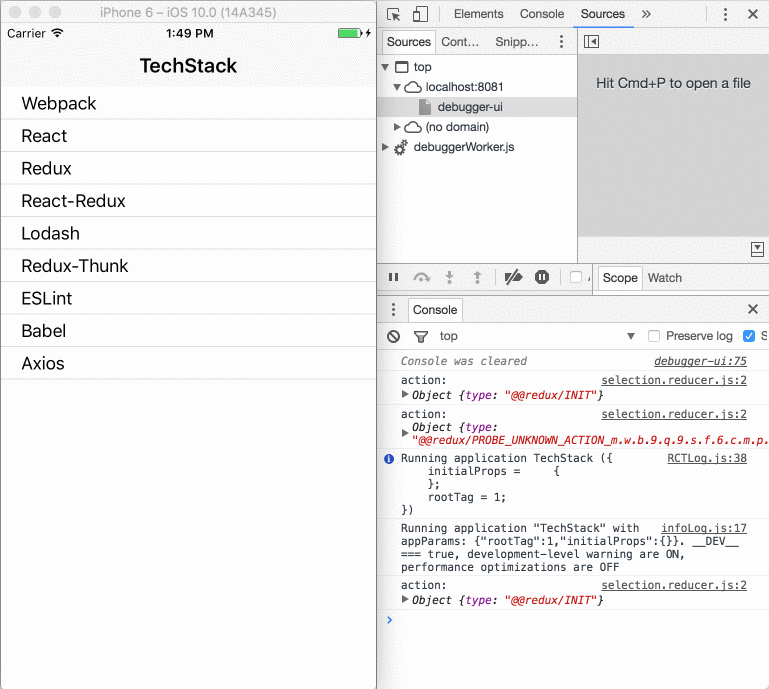Screen dimensions: 769x689
Task: Select the Console drawer tab
Action: 435,310
